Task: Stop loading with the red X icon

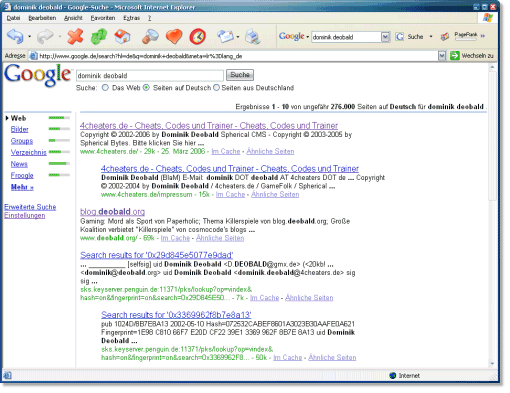Action: (x=75, y=36)
